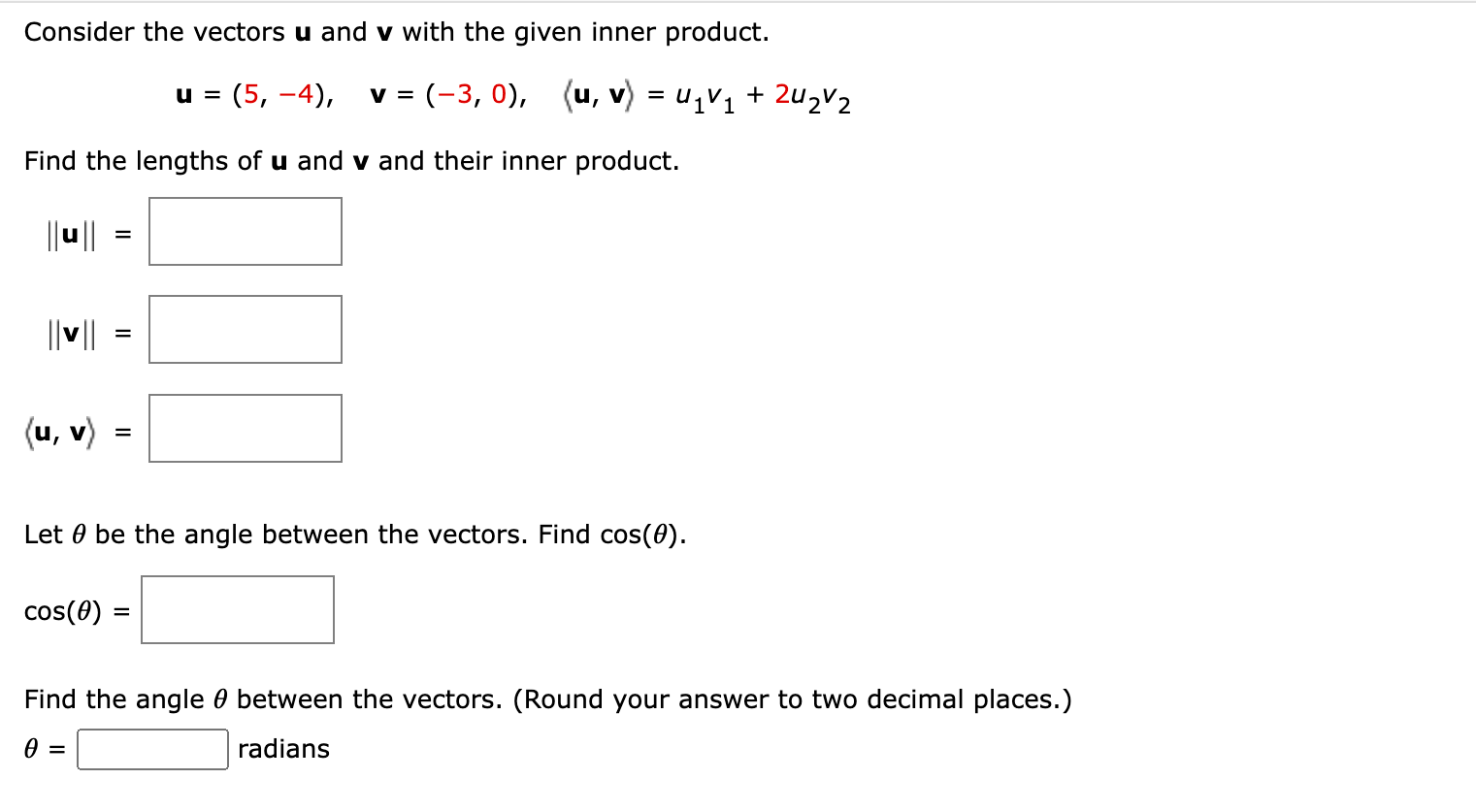Click inside the cosine value entry box
Screen dimensions: 1476x812
[x=237, y=609]
